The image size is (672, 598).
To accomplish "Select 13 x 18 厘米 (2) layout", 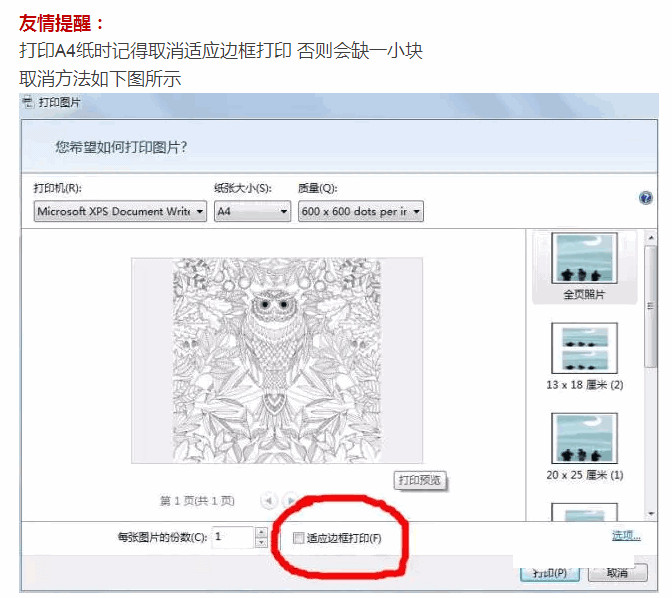I will click(x=585, y=357).
